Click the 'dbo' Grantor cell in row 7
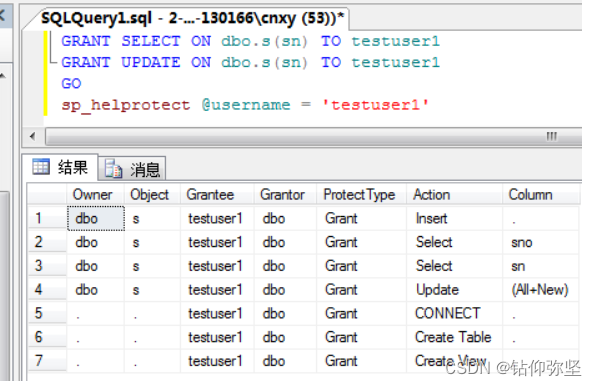 click(286, 360)
